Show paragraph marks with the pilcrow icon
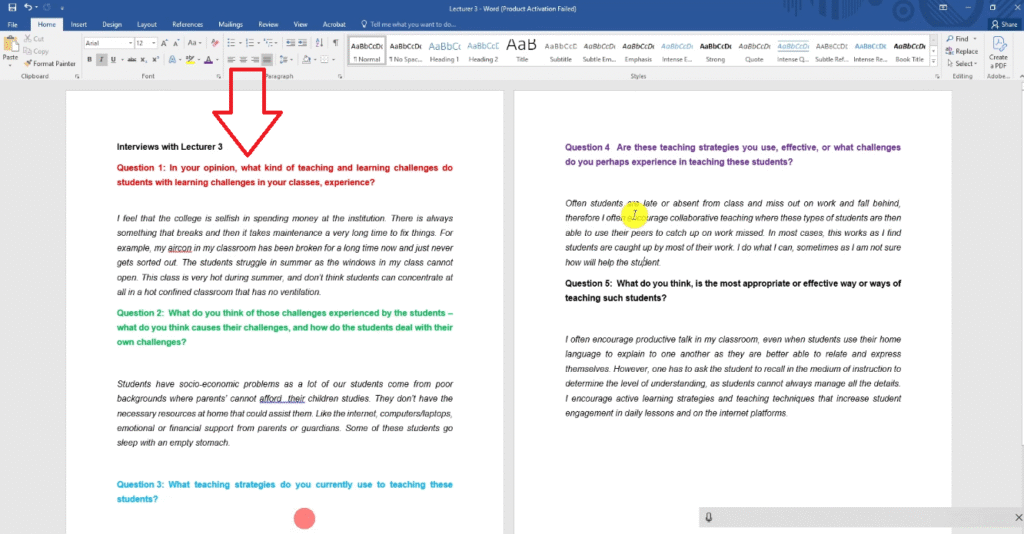The width and height of the screenshot is (1024, 534). point(335,43)
